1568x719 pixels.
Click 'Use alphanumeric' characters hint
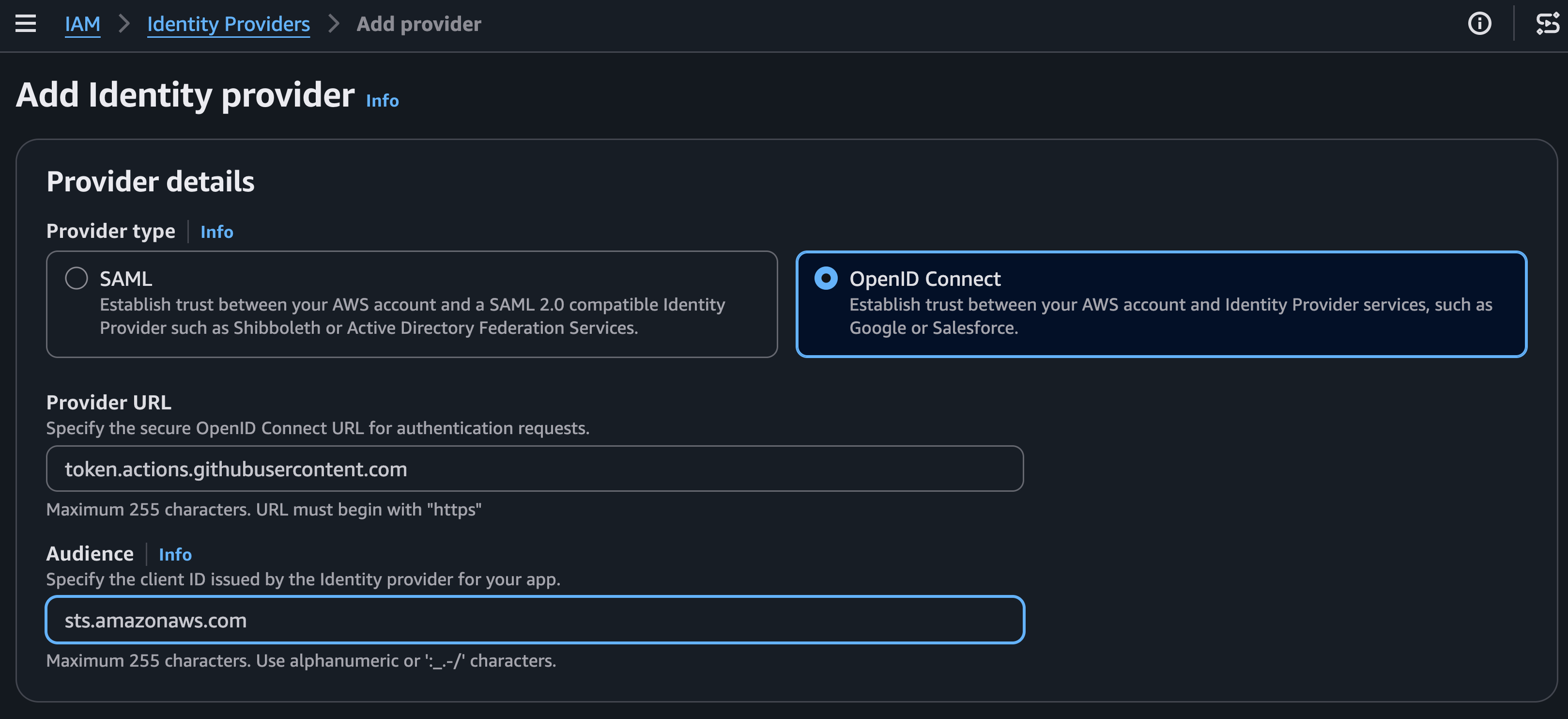tap(405, 660)
